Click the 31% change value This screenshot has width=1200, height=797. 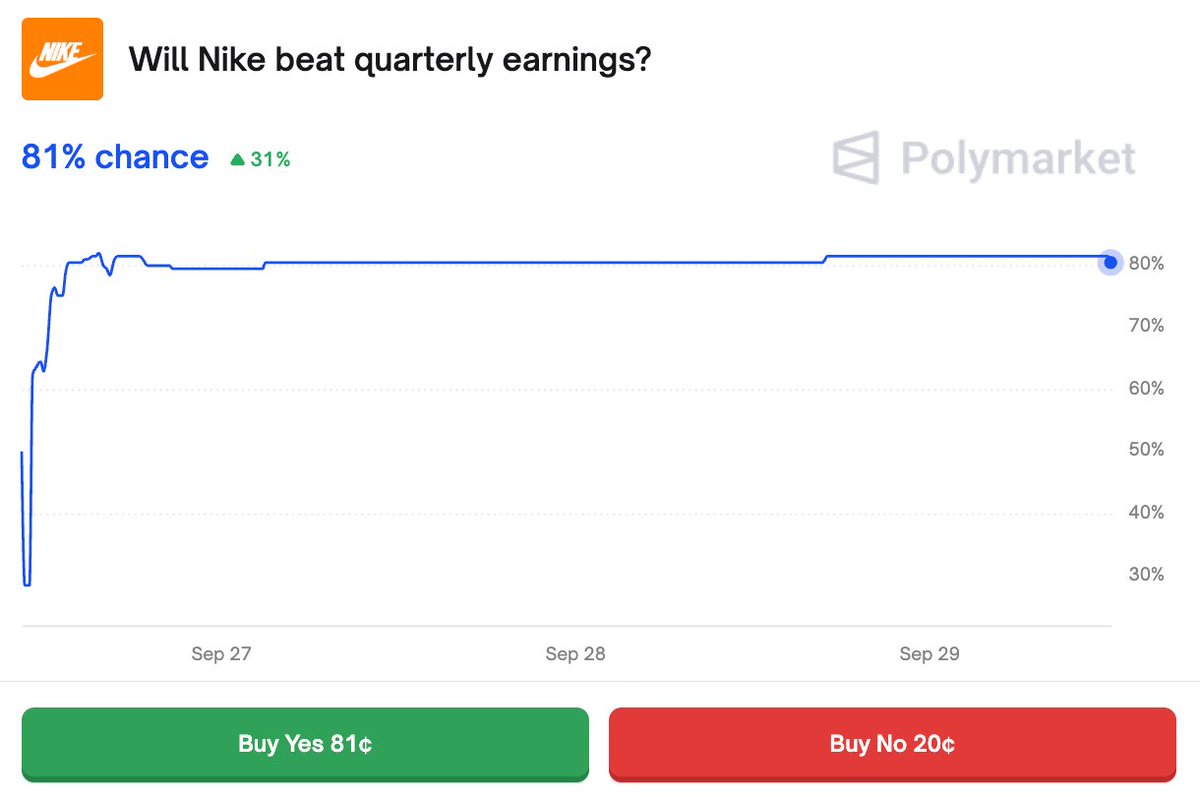pos(270,159)
